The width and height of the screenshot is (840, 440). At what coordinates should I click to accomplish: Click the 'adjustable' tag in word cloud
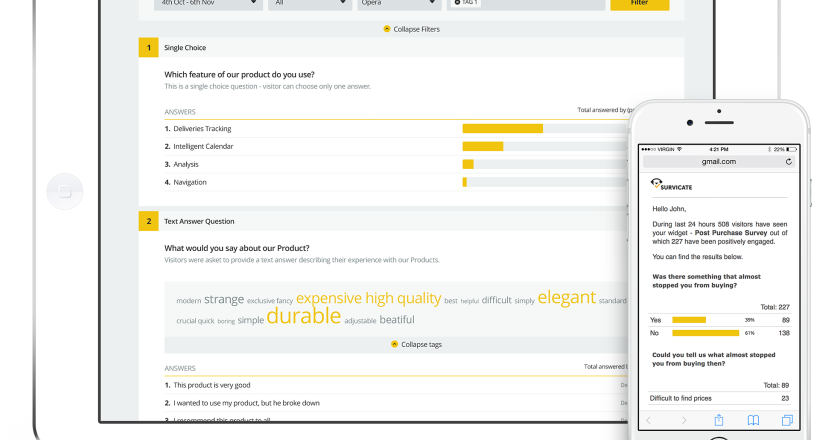click(360, 321)
